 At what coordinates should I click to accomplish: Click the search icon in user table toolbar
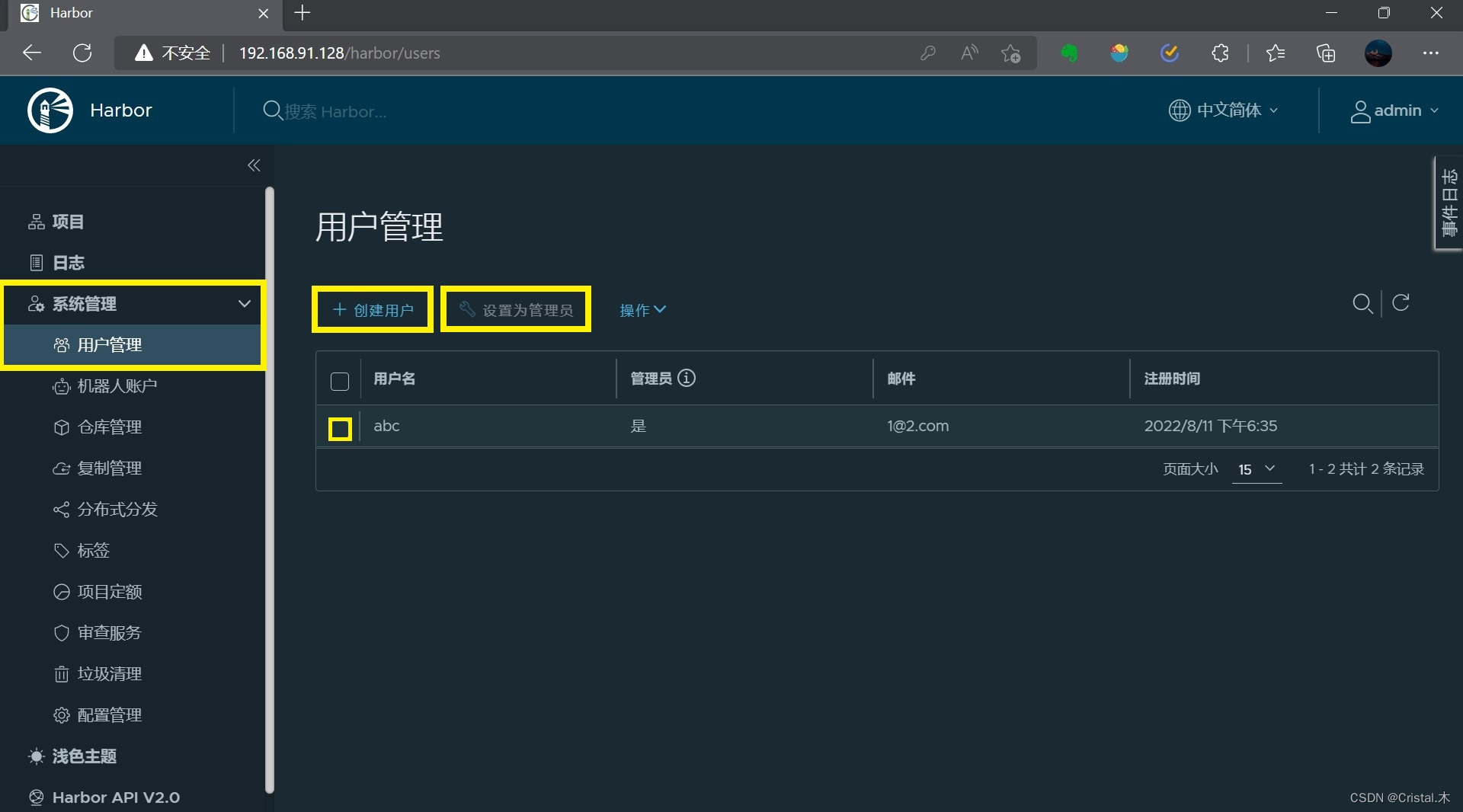pos(1362,303)
